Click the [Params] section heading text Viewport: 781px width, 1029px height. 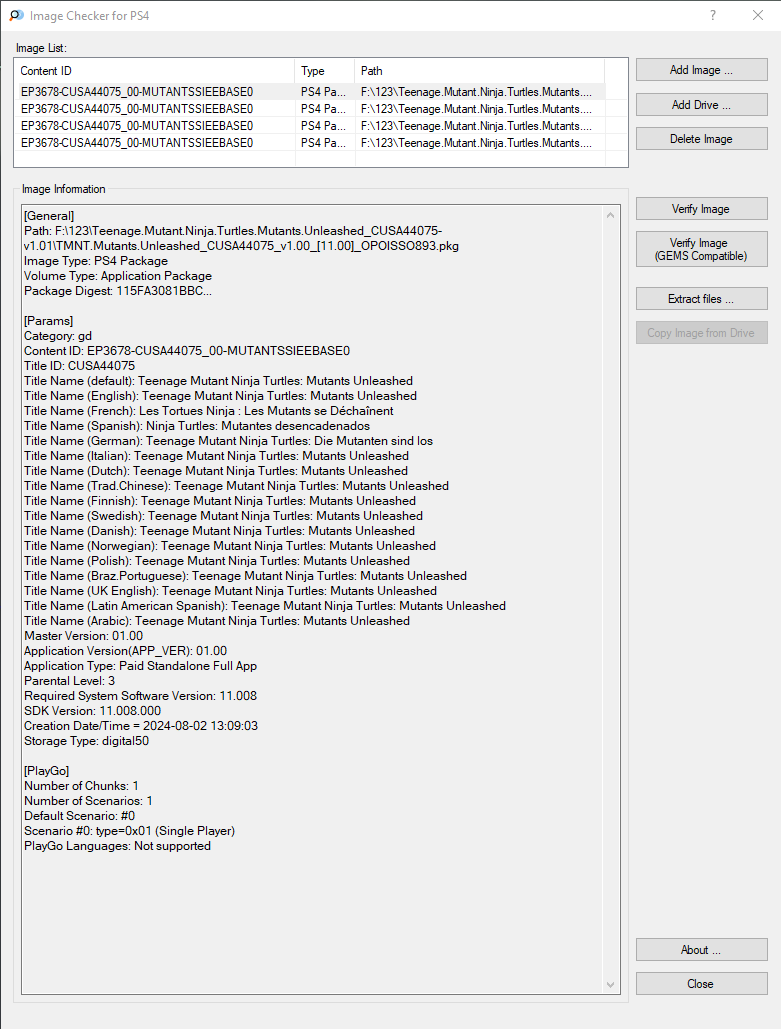tap(49, 321)
